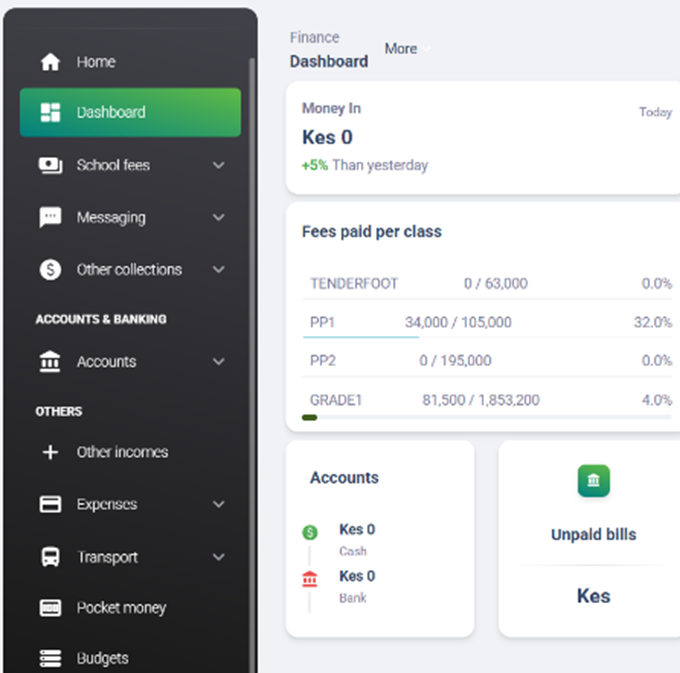680x673 pixels.
Task: Expand the Other collections chevron
Action: pyautogui.click(x=219, y=269)
